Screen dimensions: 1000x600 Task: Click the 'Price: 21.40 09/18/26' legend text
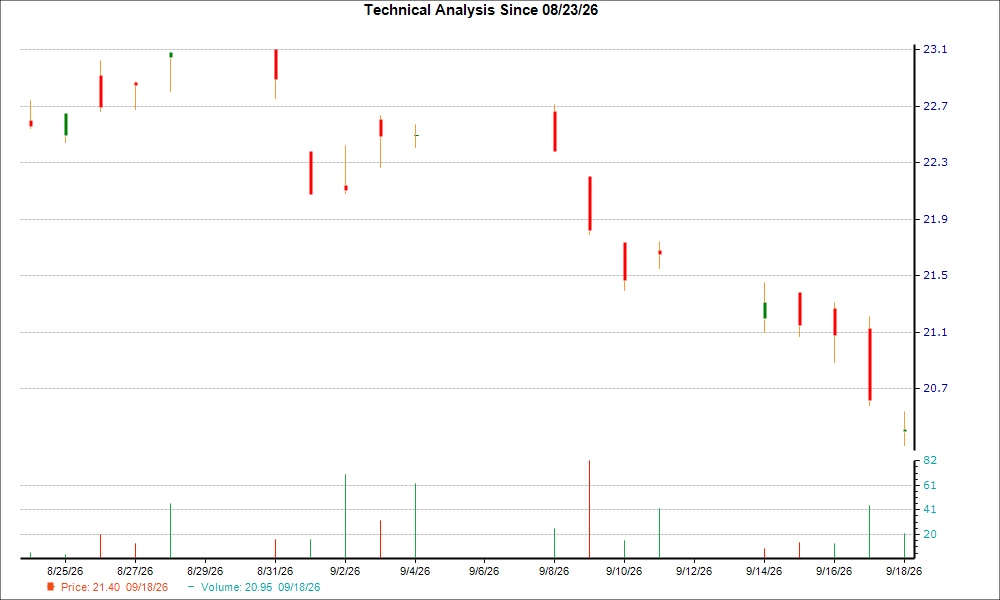[x=115, y=587]
